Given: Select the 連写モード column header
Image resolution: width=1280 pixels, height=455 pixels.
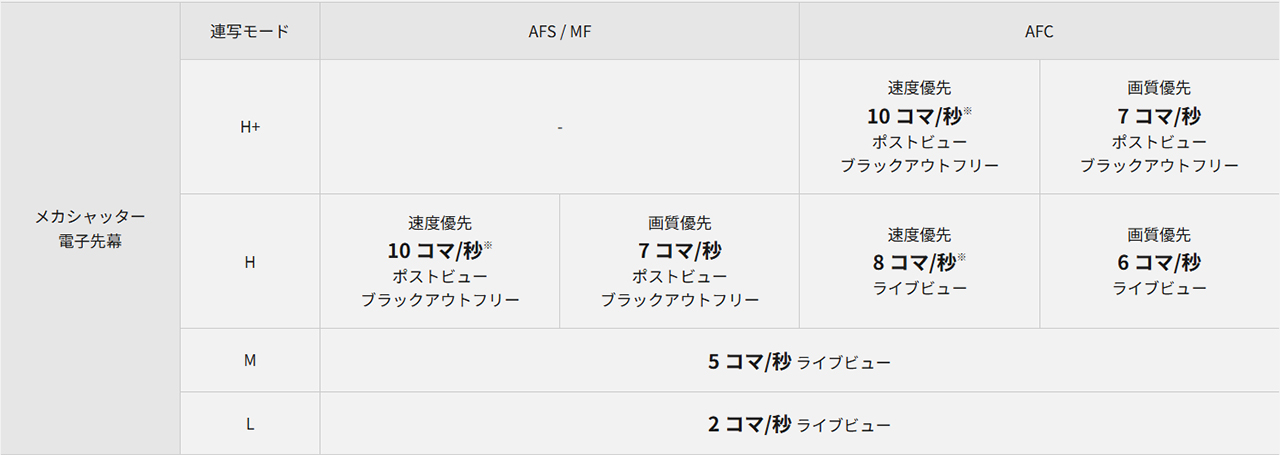Looking at the screenshot, I should click(250, 32).
